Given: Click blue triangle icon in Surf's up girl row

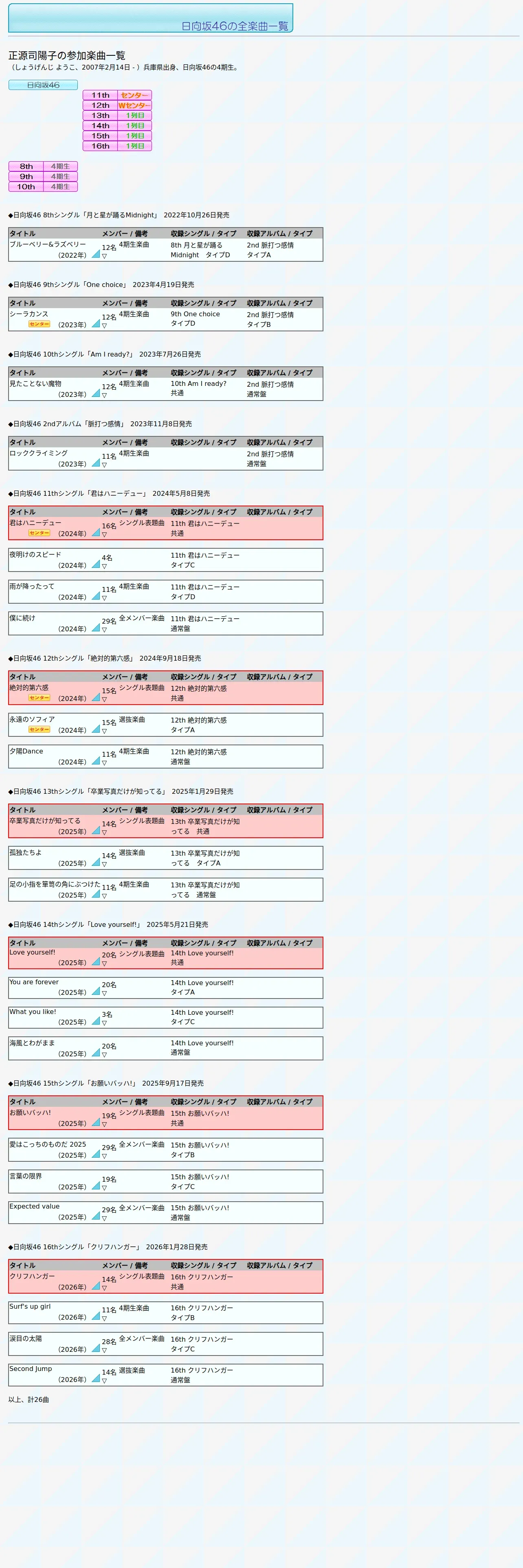Looking at the screenshot, I should [96, 1316].
